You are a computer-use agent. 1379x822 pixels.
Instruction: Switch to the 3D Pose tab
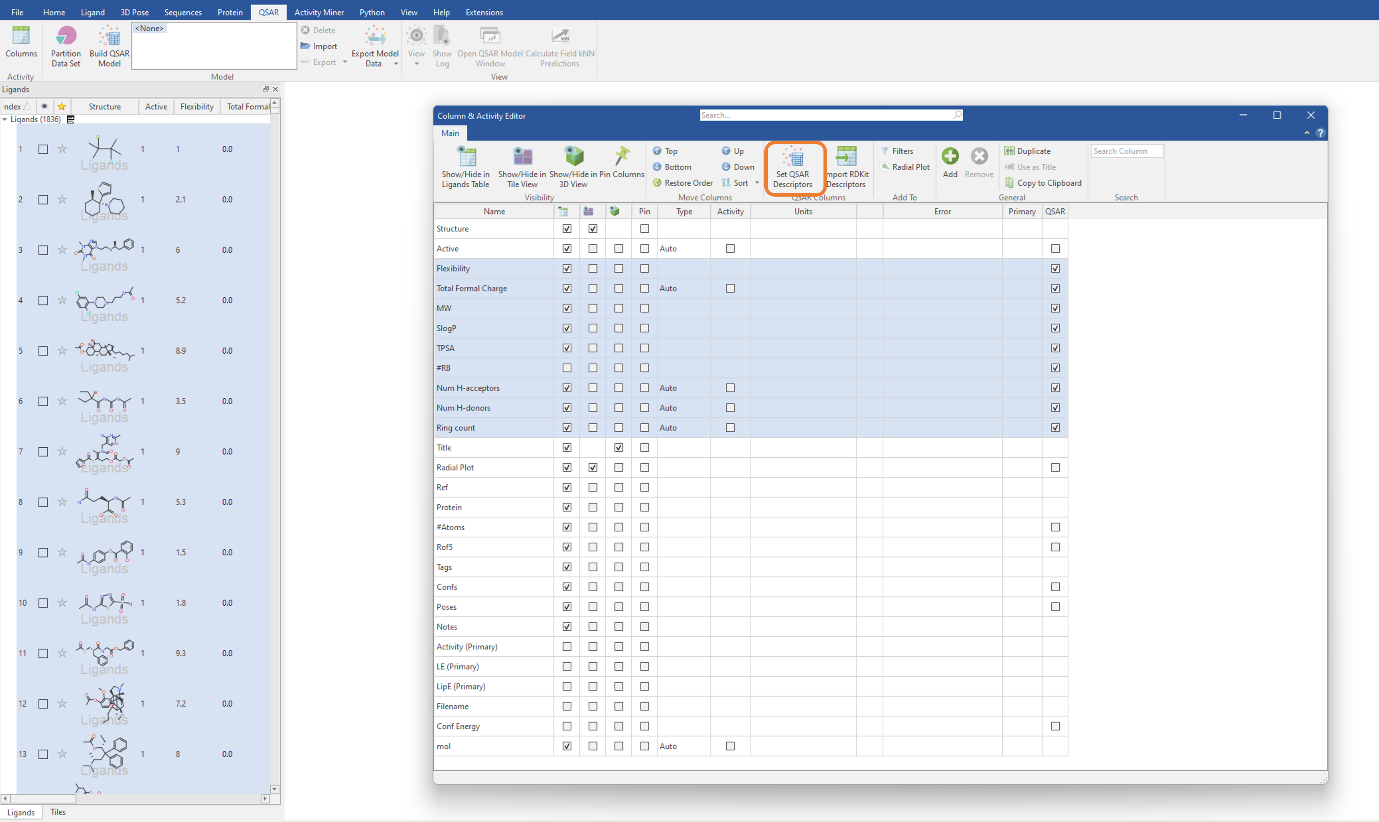click(134, 12)
